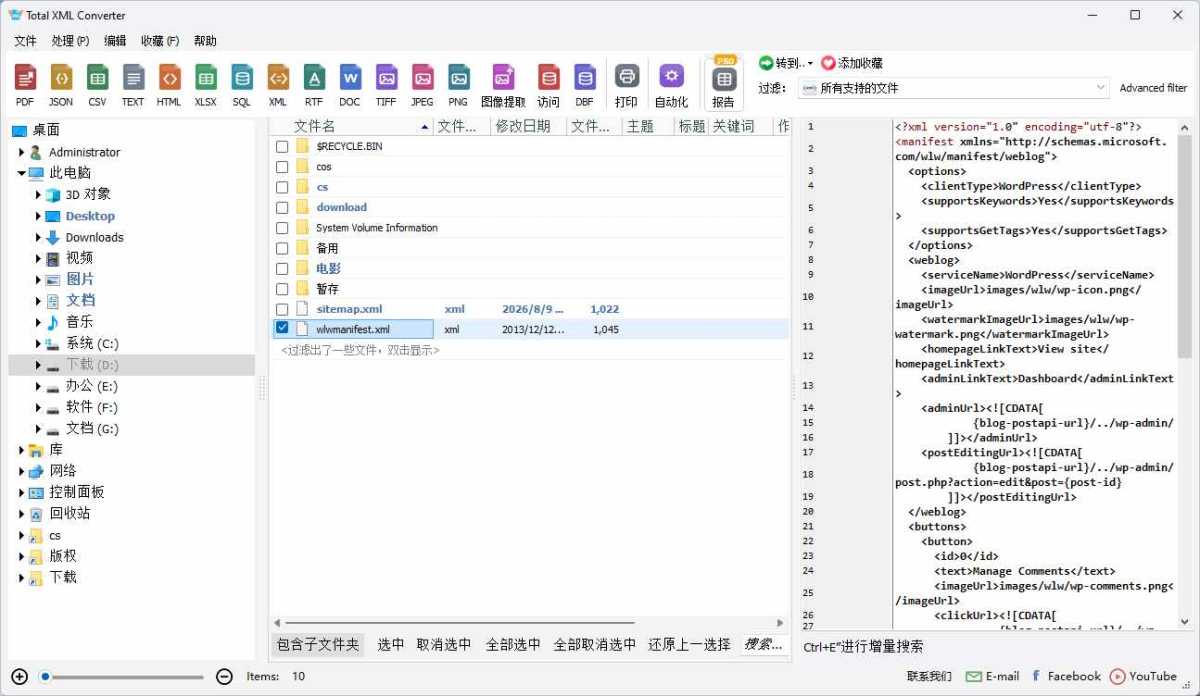Select the TIFF conversion icon
This screenshot has width=1200, height=696.
pos(386,85)
